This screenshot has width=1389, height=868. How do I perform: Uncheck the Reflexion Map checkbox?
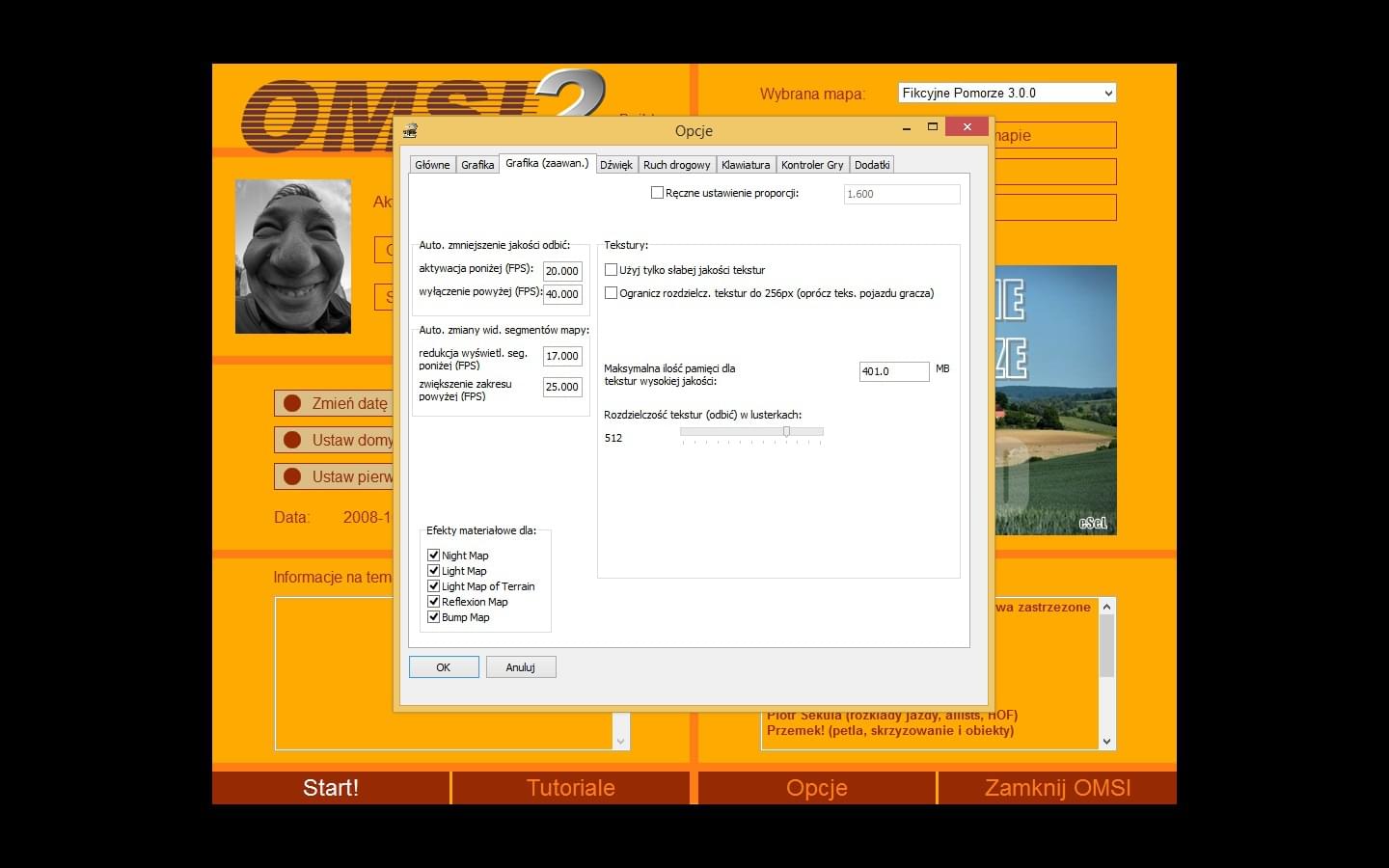click(433, 602)
